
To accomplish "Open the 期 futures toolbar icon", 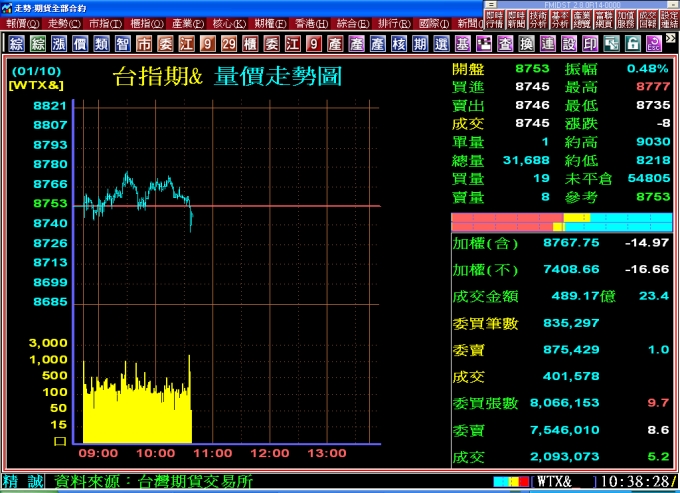I will 420,44.
